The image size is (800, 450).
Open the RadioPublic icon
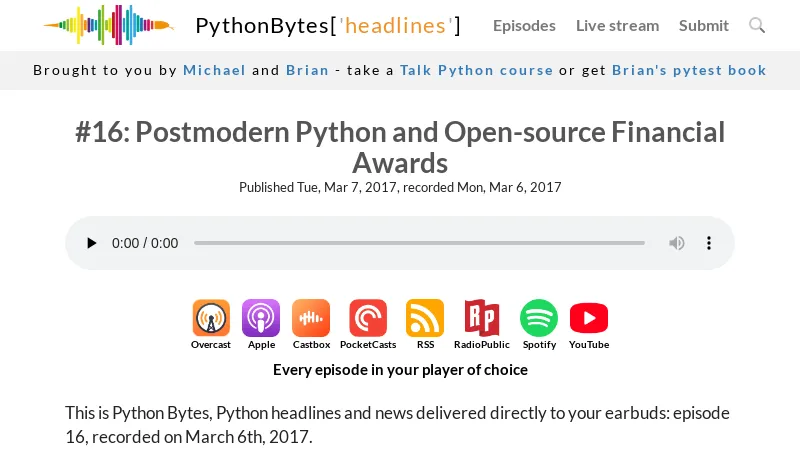pyautogui.click(x=481, y=319)
